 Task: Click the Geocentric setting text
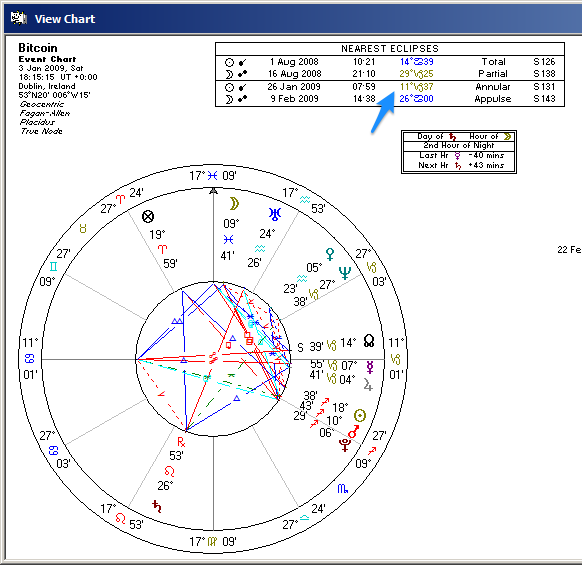click(42, 104)
